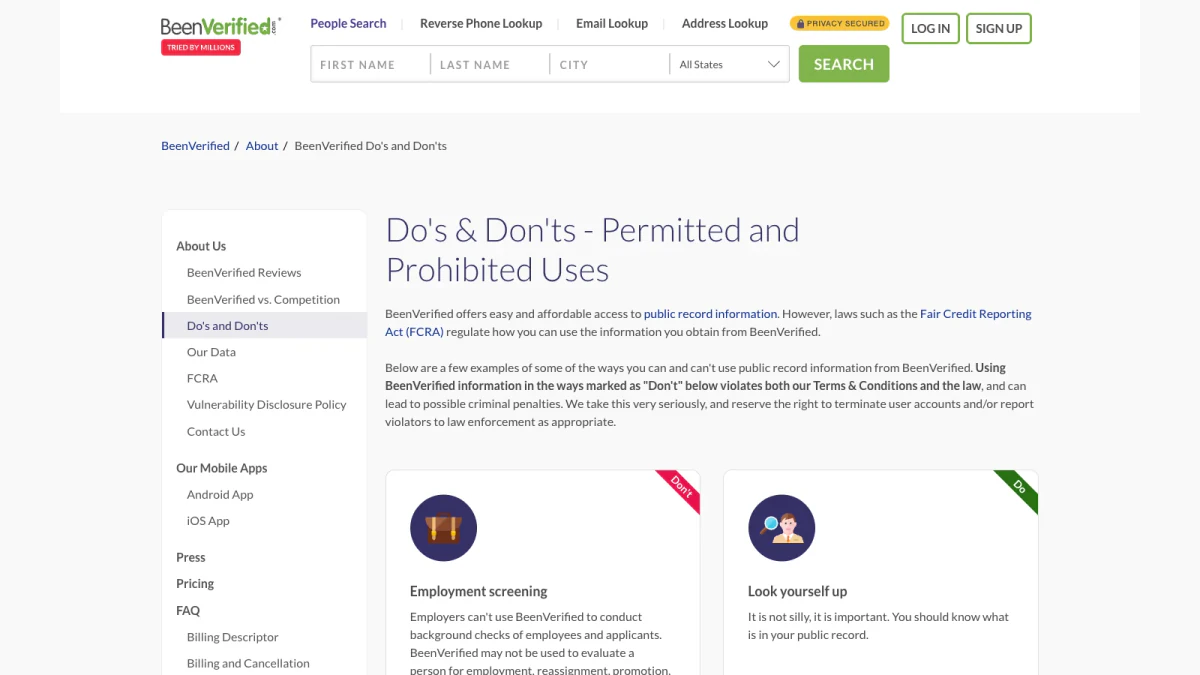Screen dimensions: 1200x675
Task: Click the briefcase Employment screening icon
Action: point(443,527)
